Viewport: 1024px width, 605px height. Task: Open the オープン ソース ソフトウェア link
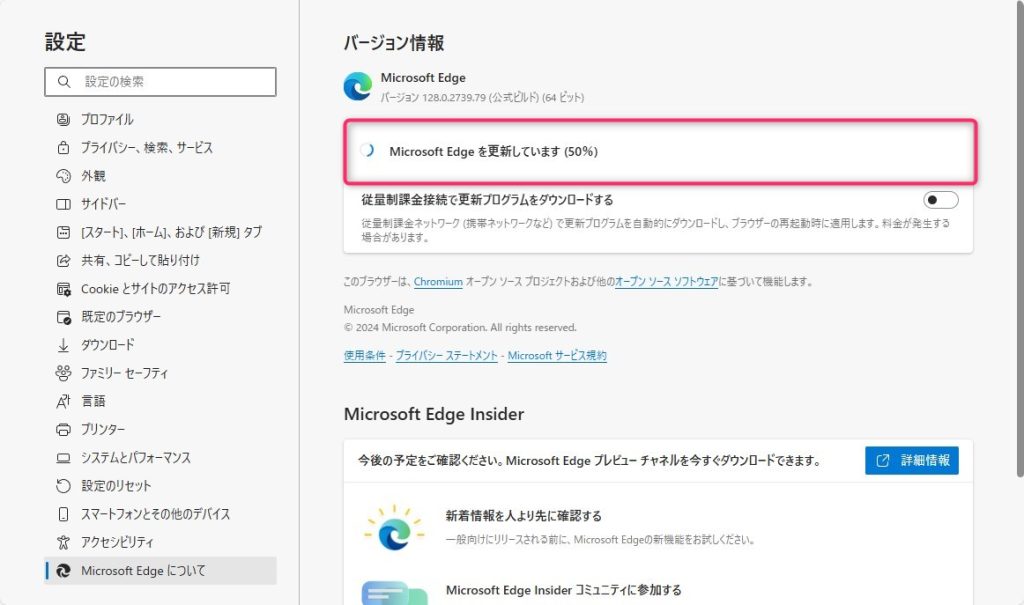pyautogui.click(x=666, y=282)
